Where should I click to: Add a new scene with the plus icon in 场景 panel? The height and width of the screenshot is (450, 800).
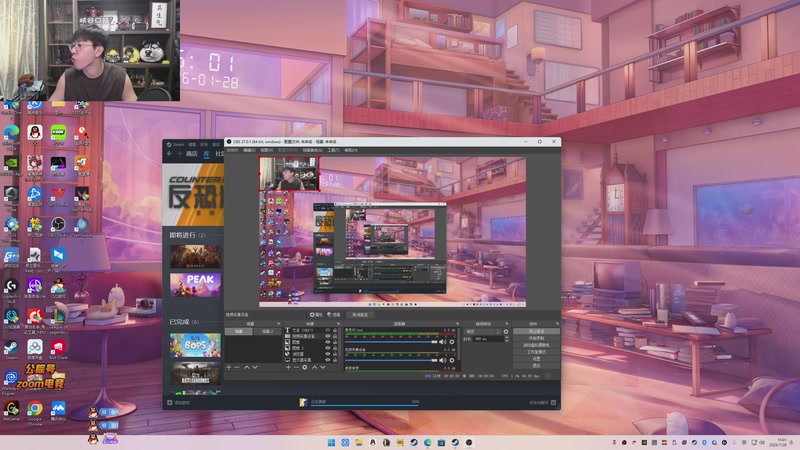click(x=229, y=367)
